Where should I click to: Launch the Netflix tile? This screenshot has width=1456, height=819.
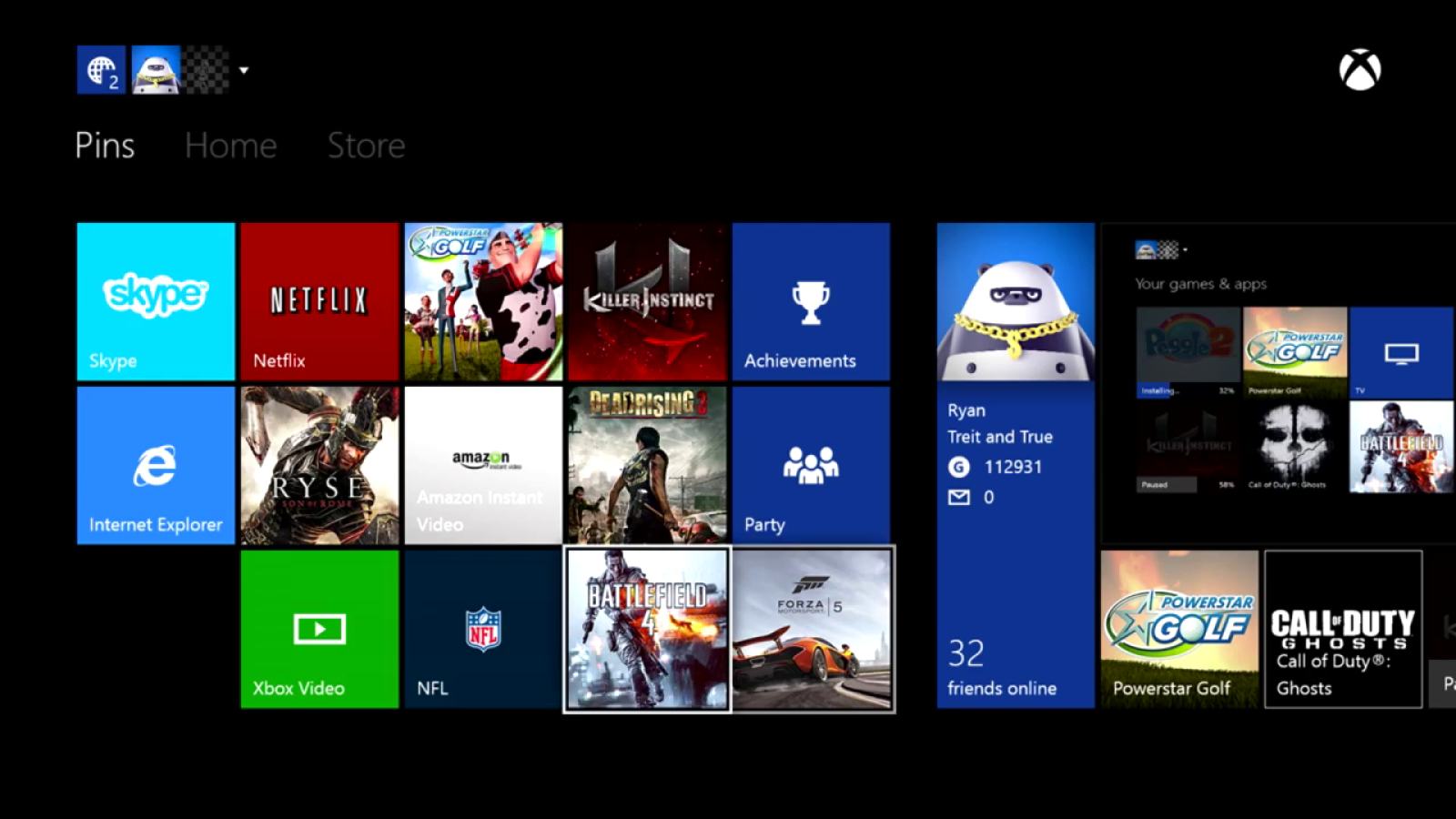point(319,301)
